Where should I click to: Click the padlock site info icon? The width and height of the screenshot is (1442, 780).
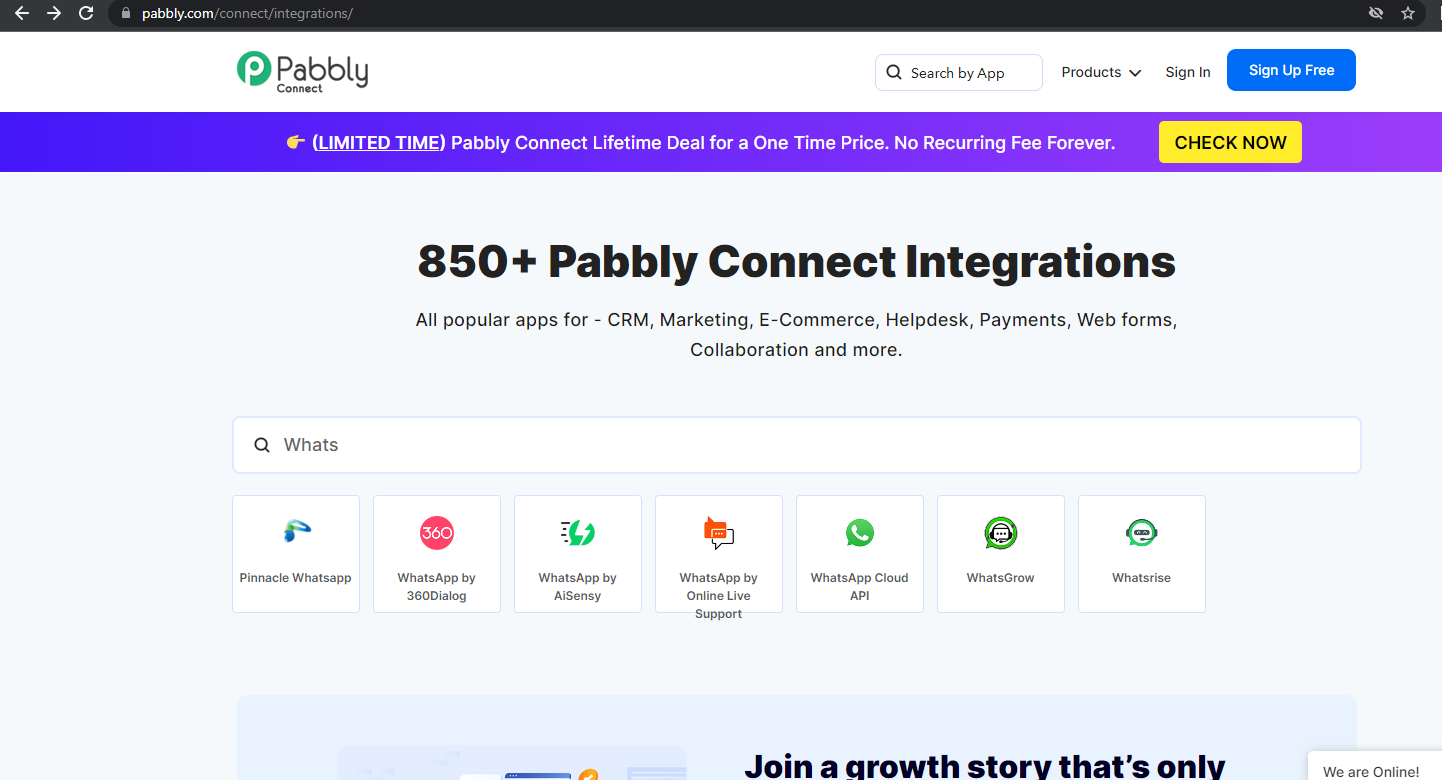pyautogui.click(x=126, y=13)
